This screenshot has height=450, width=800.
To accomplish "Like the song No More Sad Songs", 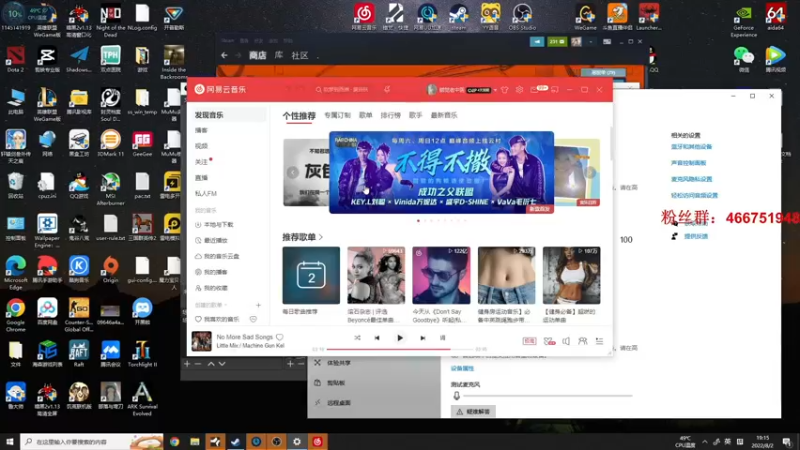I will [x=280, y=337].
